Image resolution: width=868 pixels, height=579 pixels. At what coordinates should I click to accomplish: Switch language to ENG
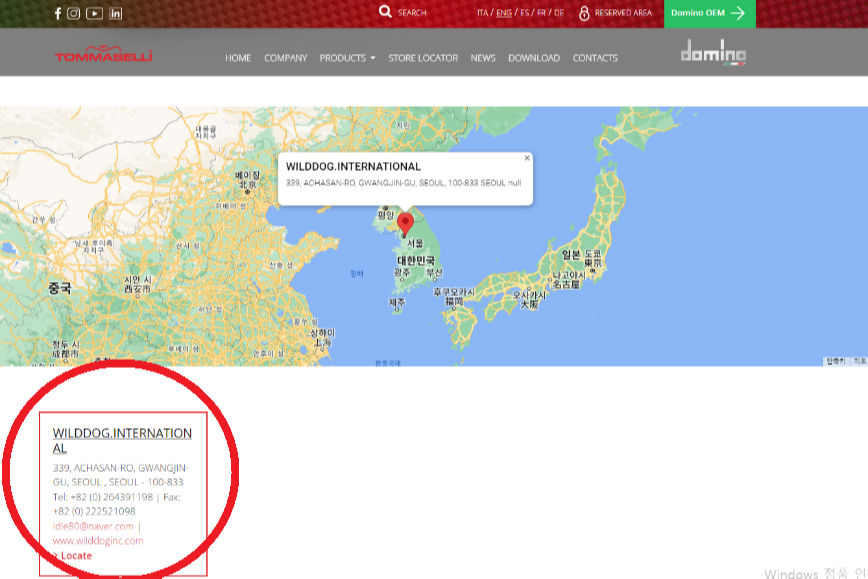pyautogui.click(x=504, y=13)
